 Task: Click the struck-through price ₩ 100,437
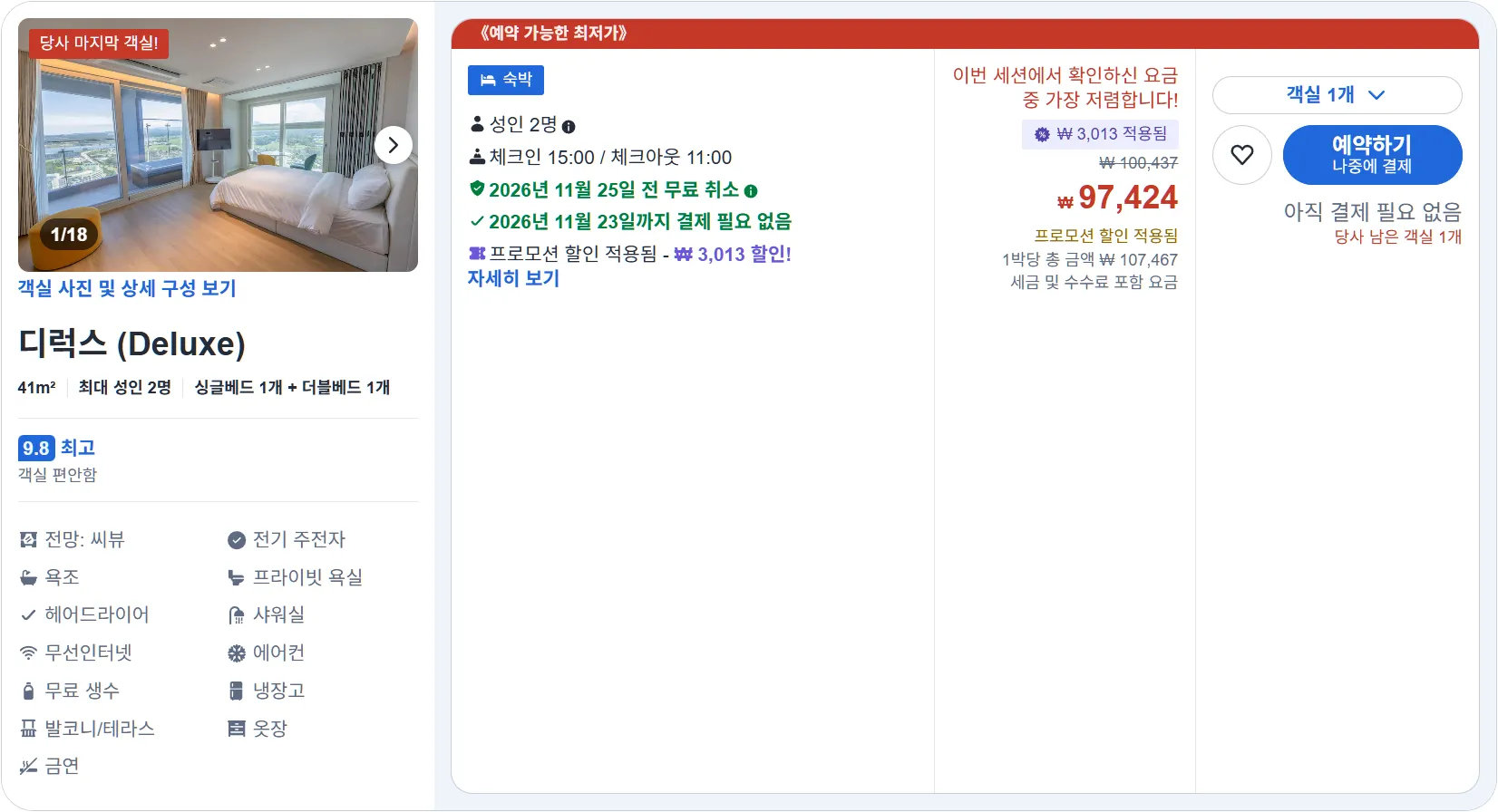point(1138,163)
